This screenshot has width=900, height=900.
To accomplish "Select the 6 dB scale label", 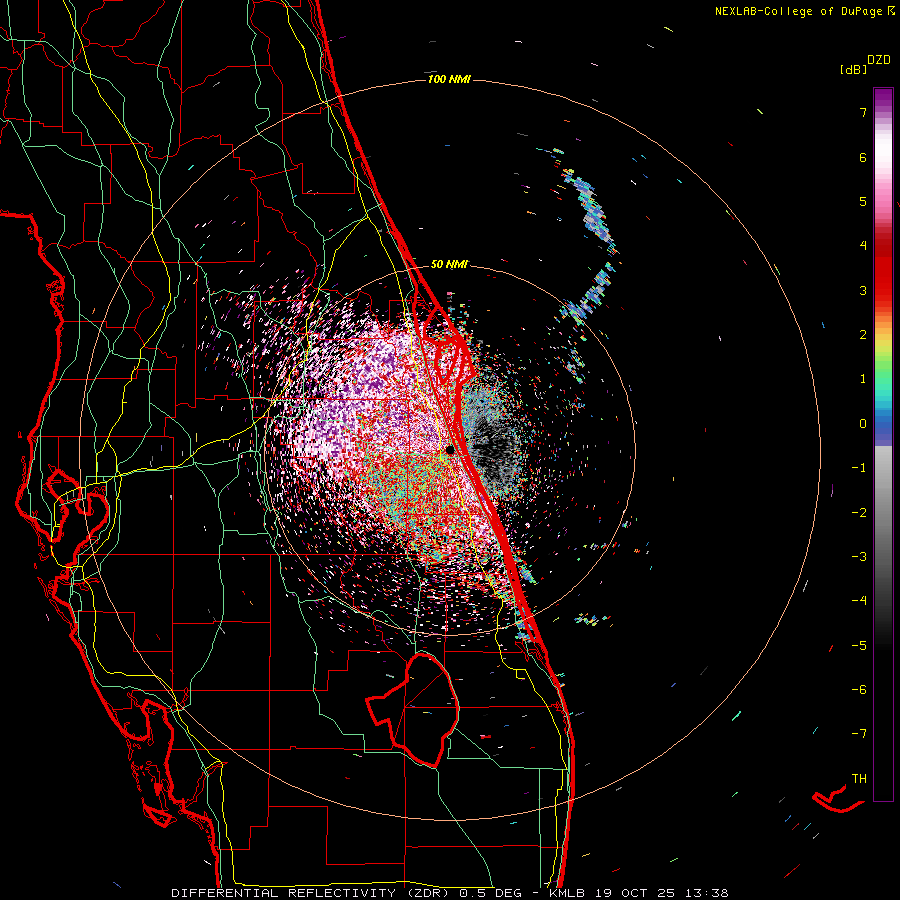I will click(863, 157).
